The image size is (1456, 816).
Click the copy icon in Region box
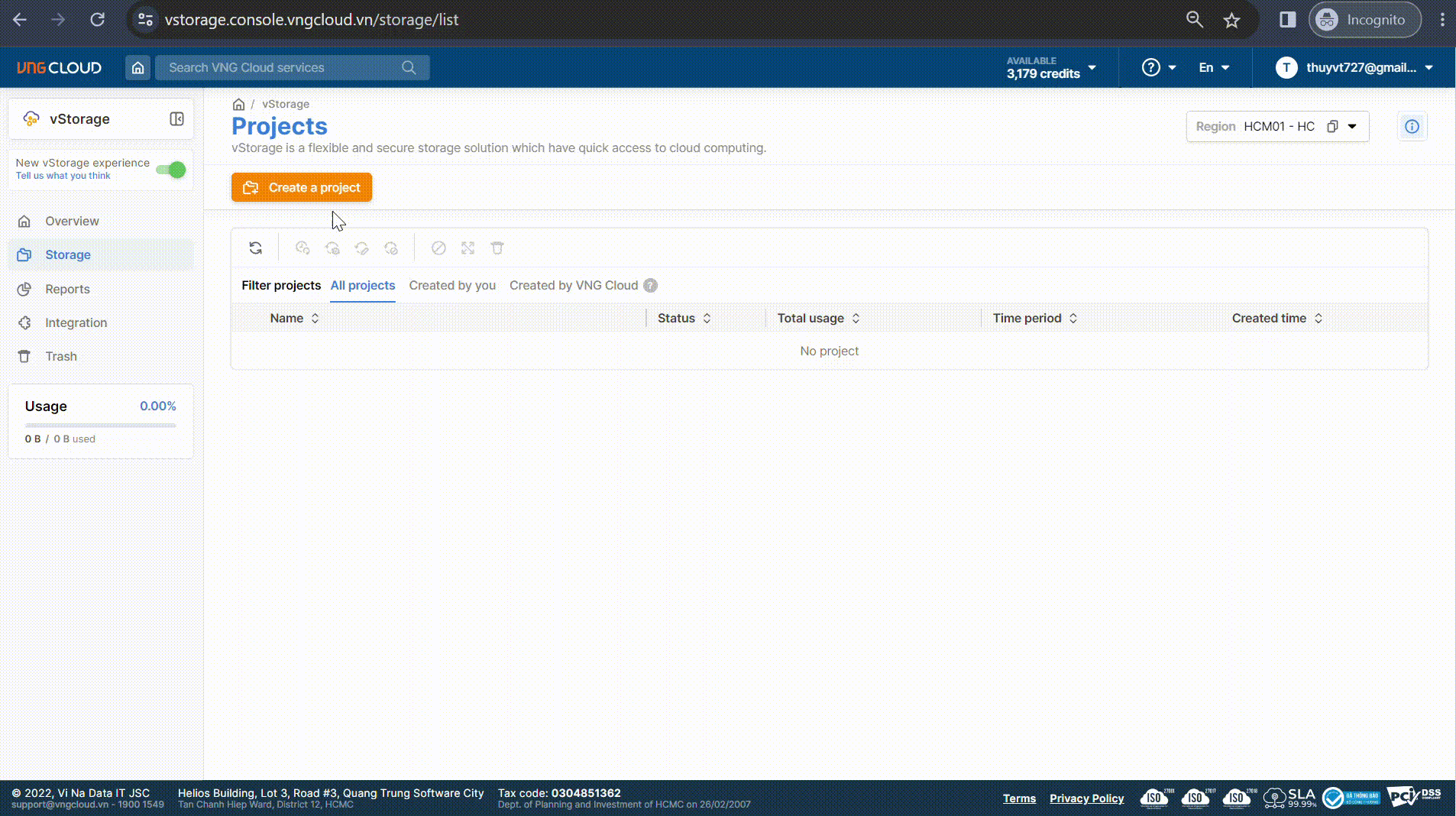click(x=1332, y=127)
